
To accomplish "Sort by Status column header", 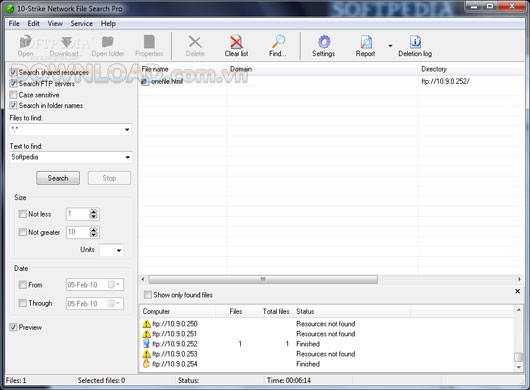I will [x=352, y=311].
